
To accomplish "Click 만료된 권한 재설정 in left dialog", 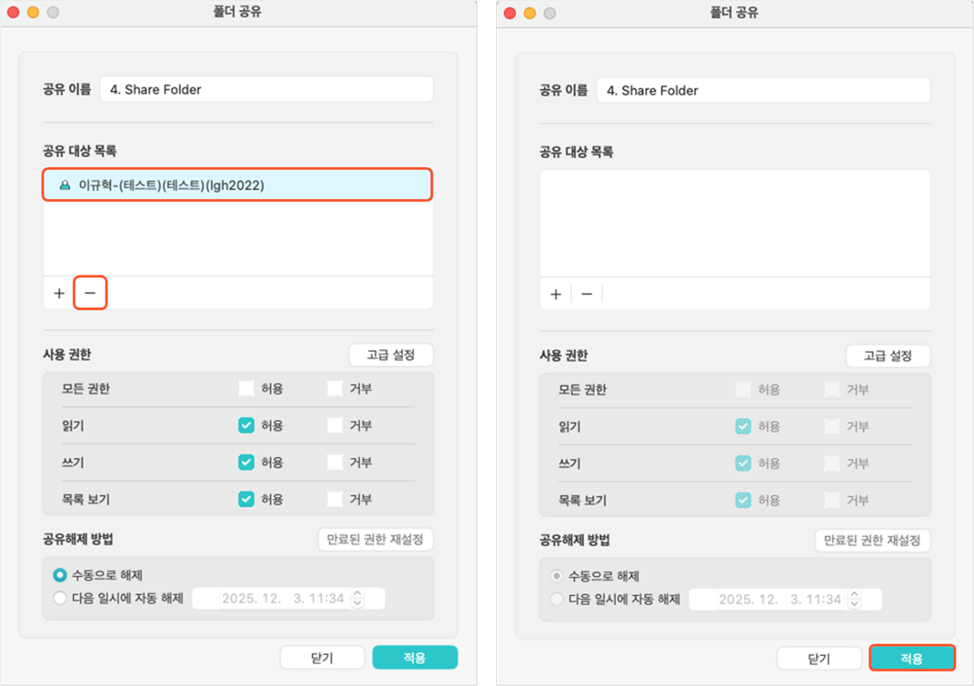I will (x=375, y=540).
